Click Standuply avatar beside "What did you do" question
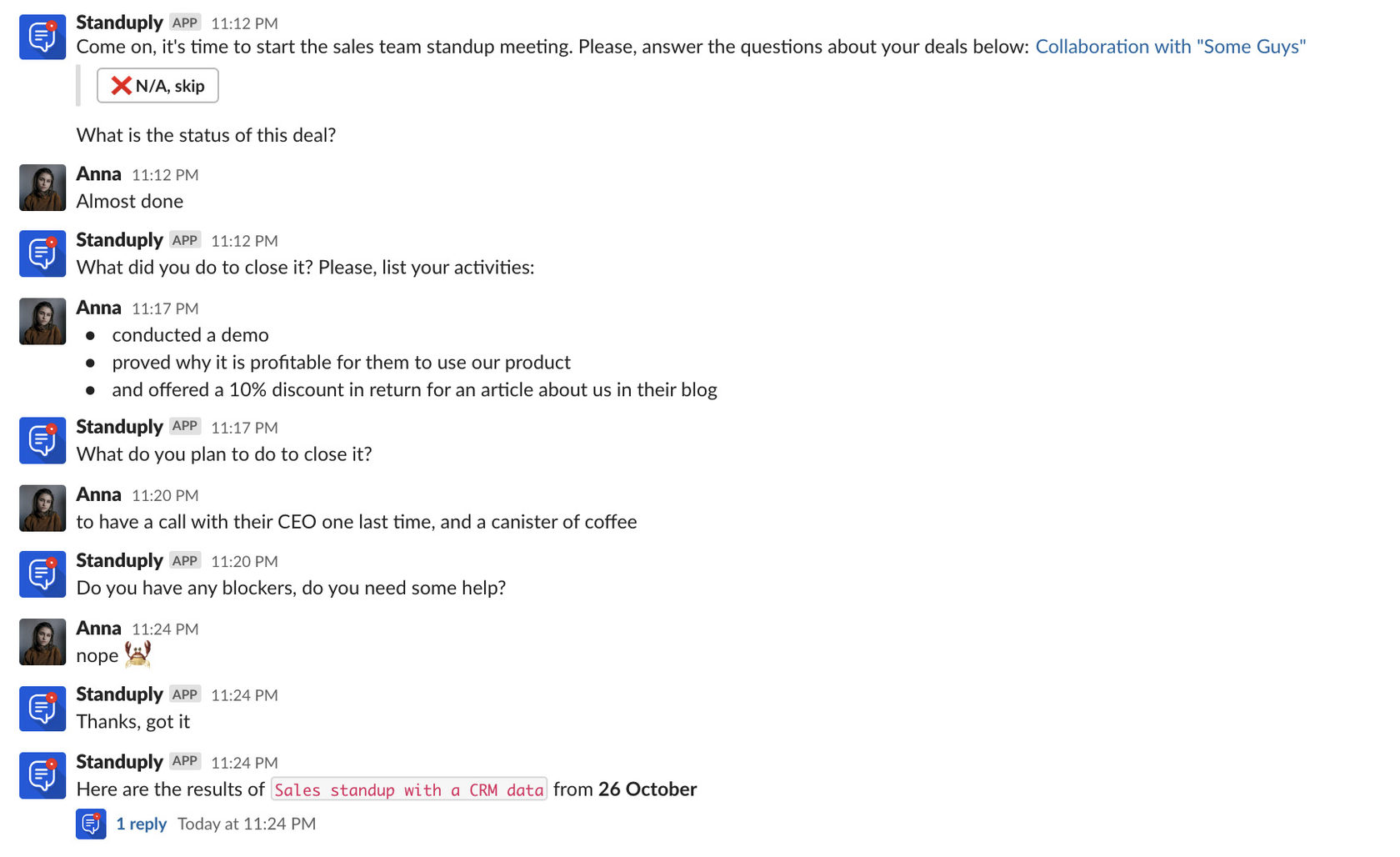This screenshot has height=857, width=1400. (x=42, y=254)
